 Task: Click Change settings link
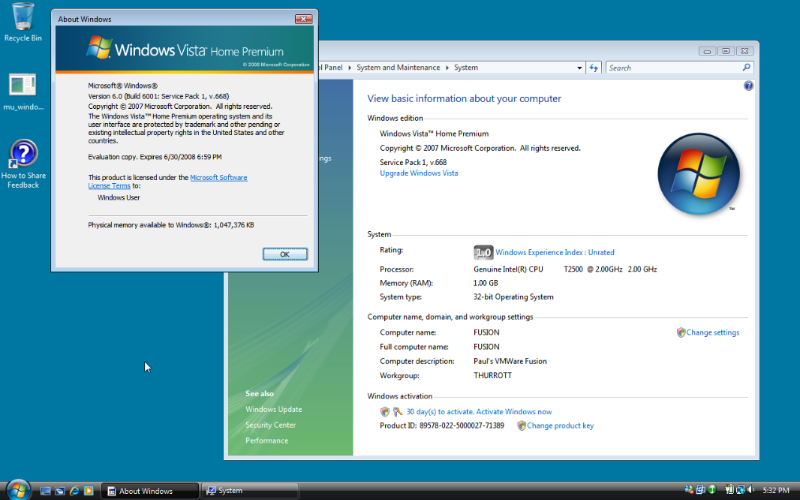click(x=712, y=333)
